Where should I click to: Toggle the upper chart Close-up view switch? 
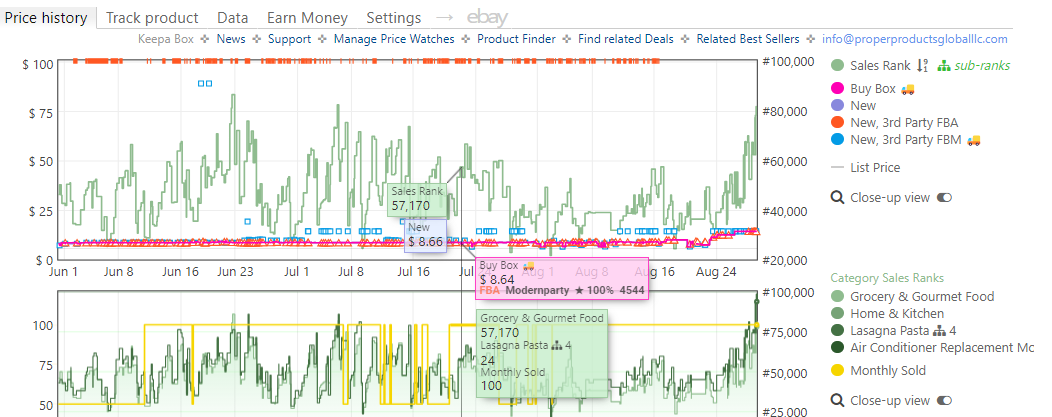point(944,197)
